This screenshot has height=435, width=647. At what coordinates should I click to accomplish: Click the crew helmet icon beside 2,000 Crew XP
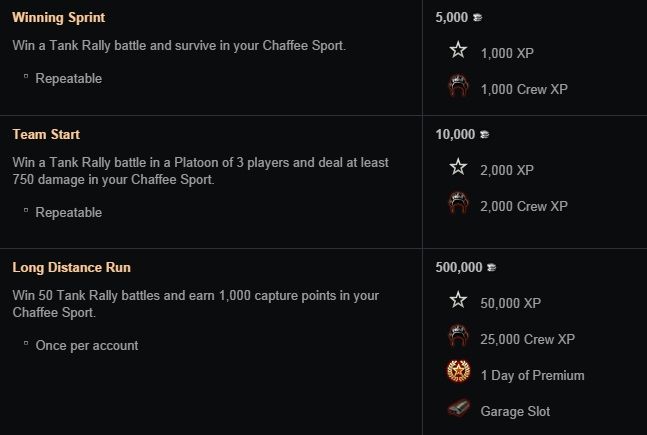[x=458, y=205]
